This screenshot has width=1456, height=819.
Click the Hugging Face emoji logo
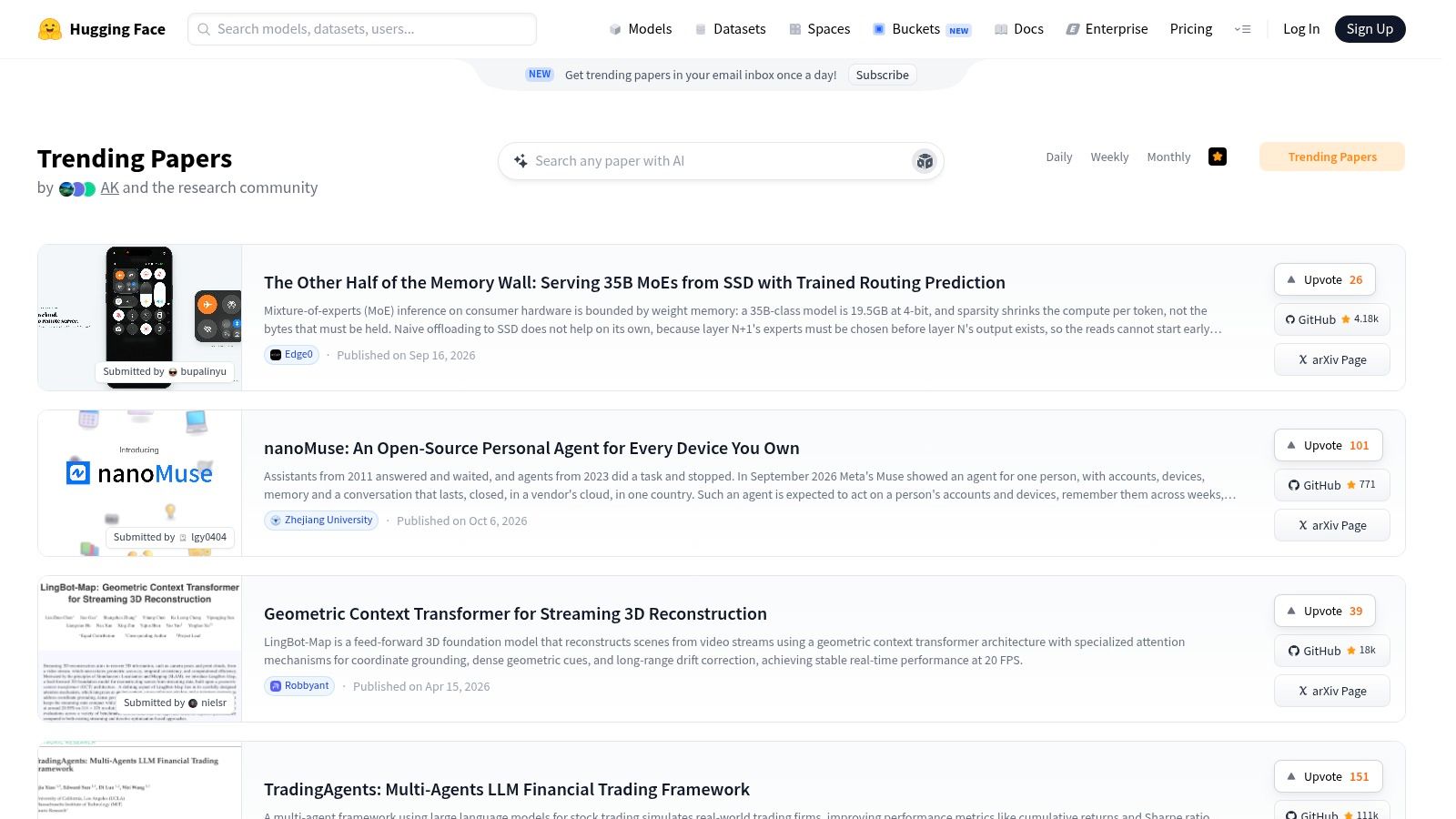pos(50,29)
